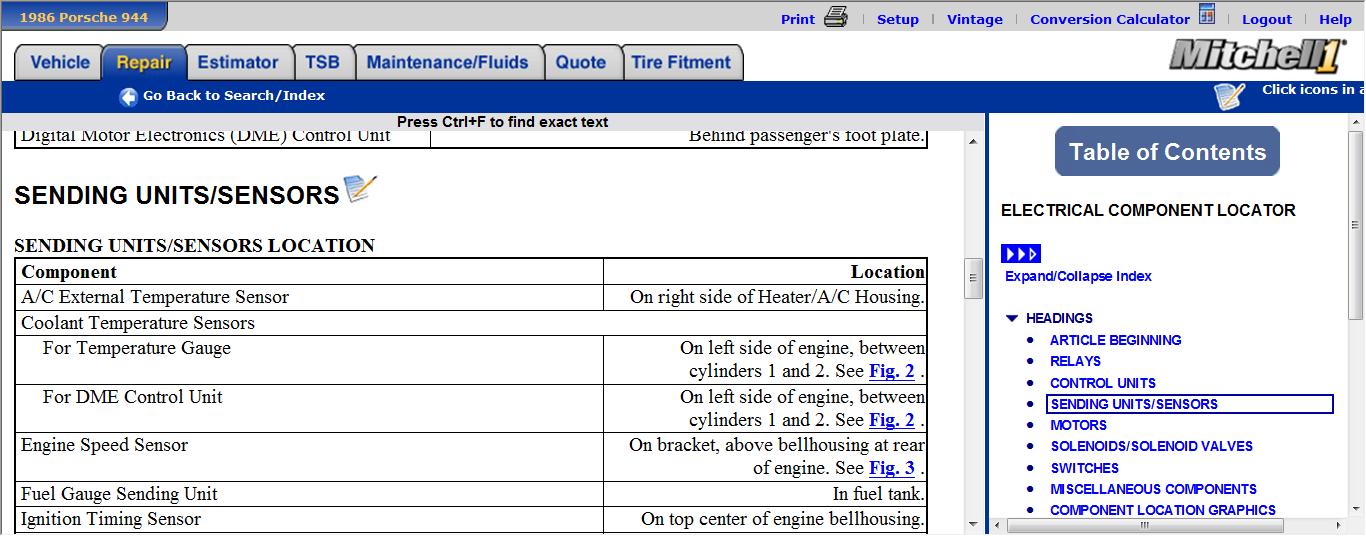Switch to the Estimator tab

coord(238,62)
